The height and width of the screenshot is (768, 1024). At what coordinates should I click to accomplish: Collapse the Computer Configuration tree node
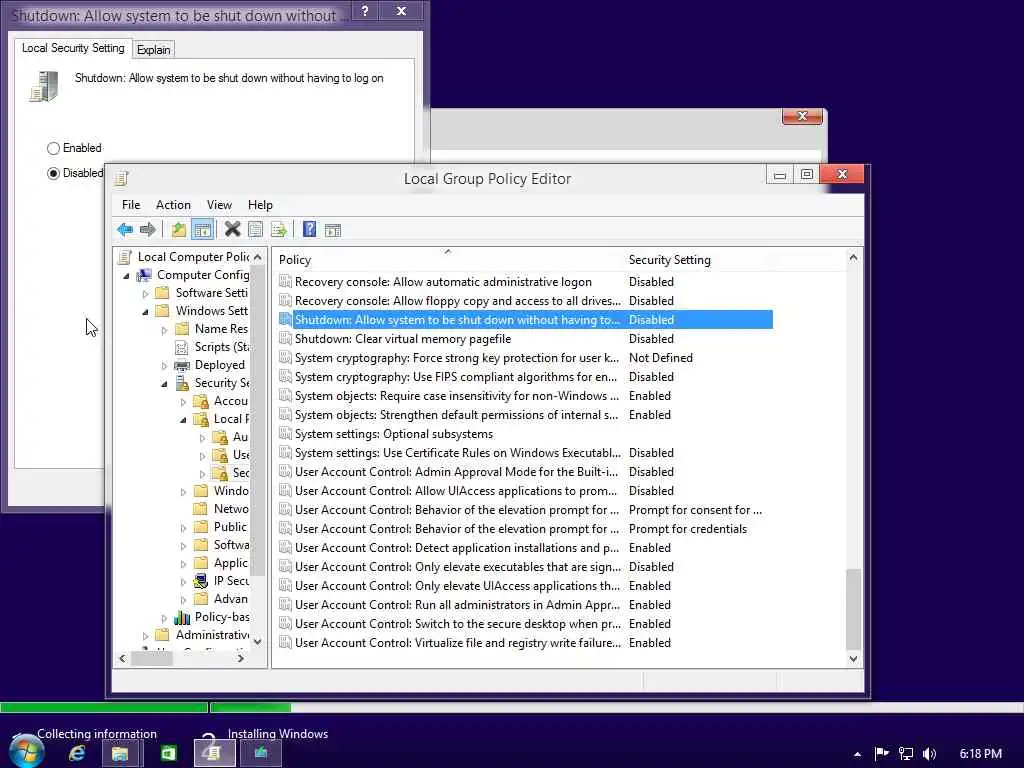(x=127, y=276)
